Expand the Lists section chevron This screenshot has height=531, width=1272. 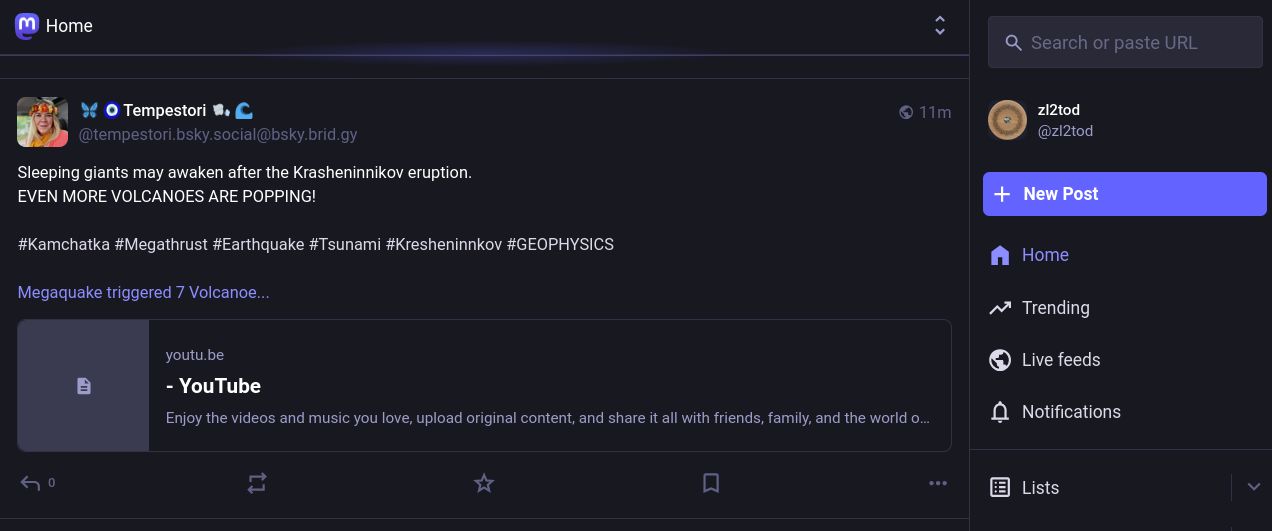pyautogui.click(x=1253, y=487)
